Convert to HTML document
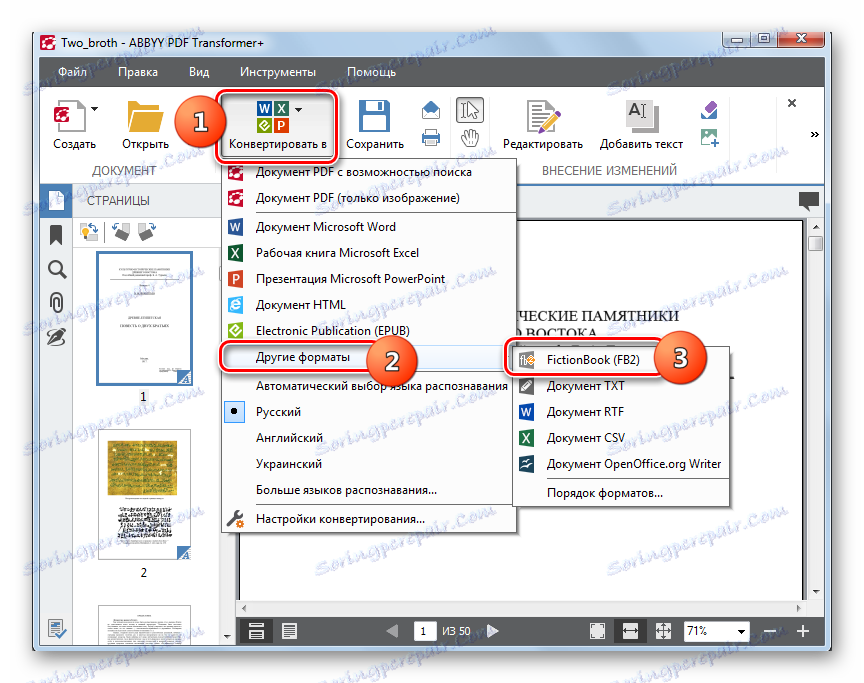This screenshot has width=864, height=683. point(368,305)
